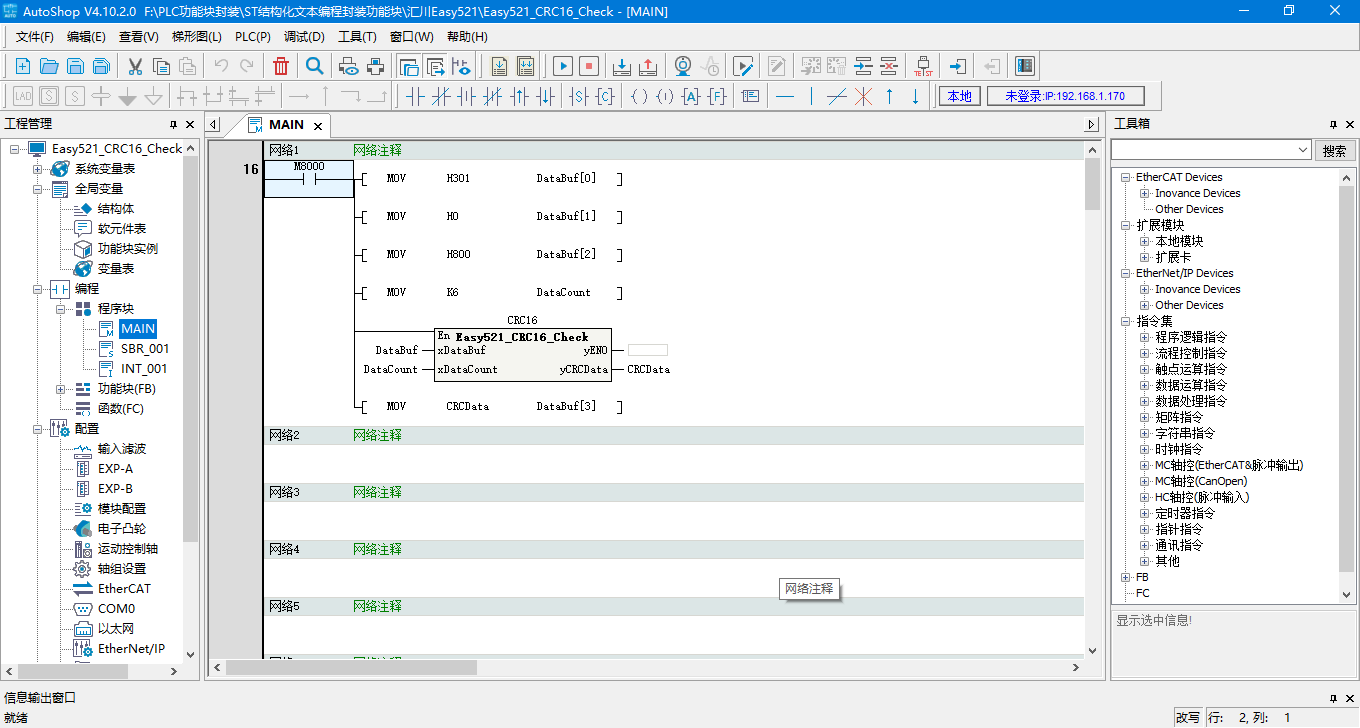Screen dimensions: 1360x728
Task: Select SBR_001 in the project tree
Action: (144, 349)
